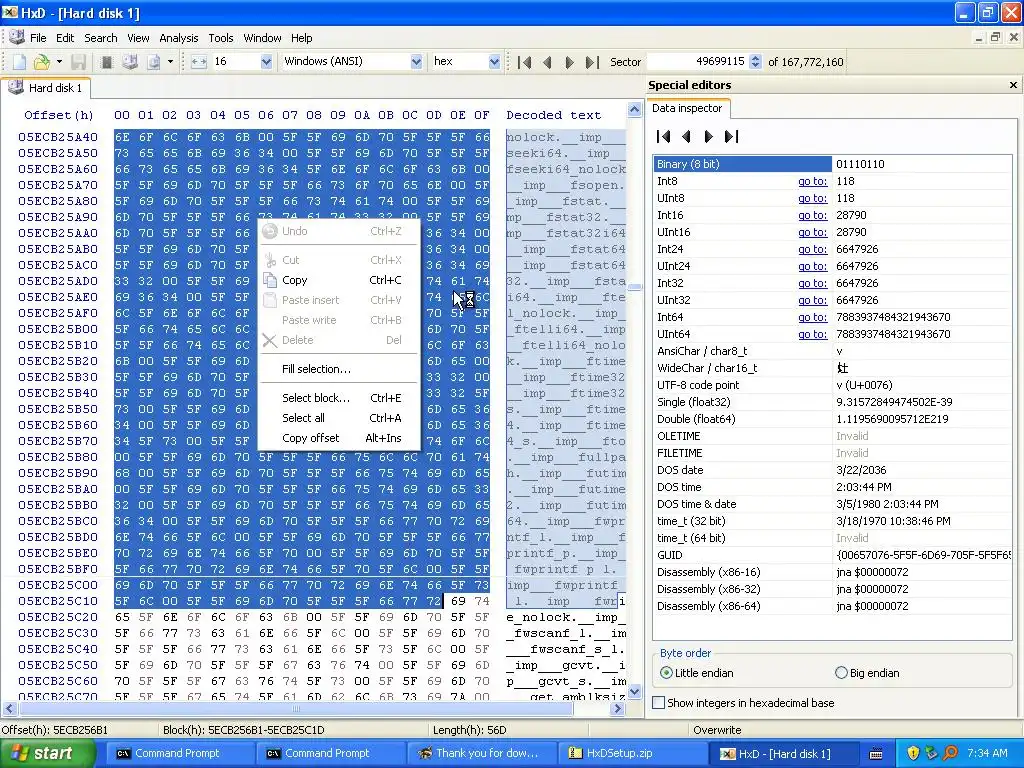Viewport: 1024px width, 768px height.
Task: Go to previous sector in toolbar
Action: click(547, 62)
